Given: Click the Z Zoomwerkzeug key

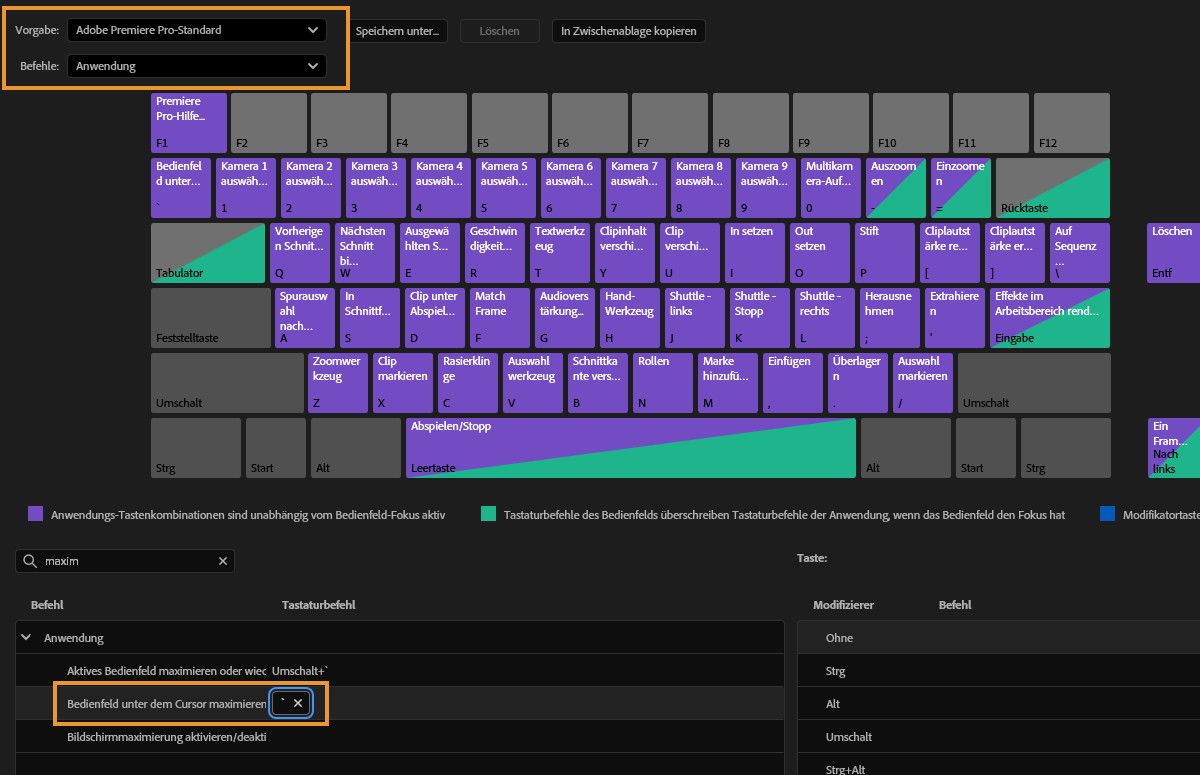Looking at the screenshot, I should (x=337, y=382).
